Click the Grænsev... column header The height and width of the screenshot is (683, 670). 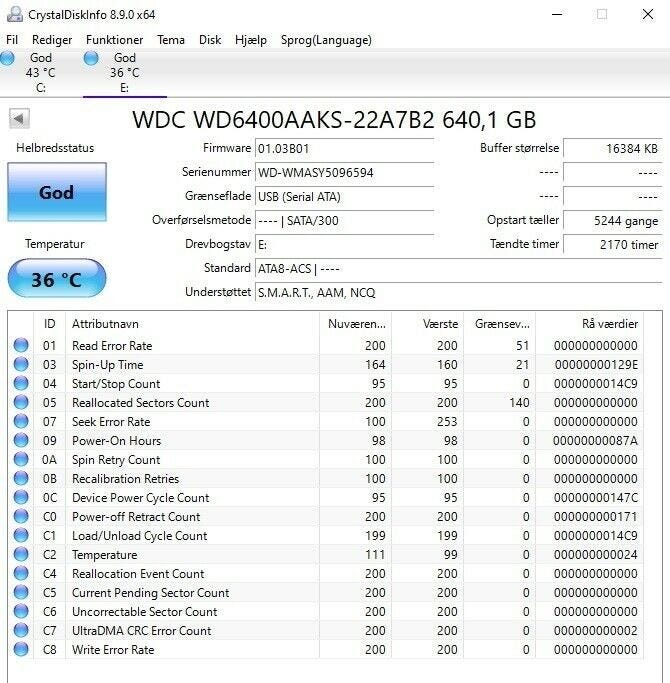click(500, 324)
